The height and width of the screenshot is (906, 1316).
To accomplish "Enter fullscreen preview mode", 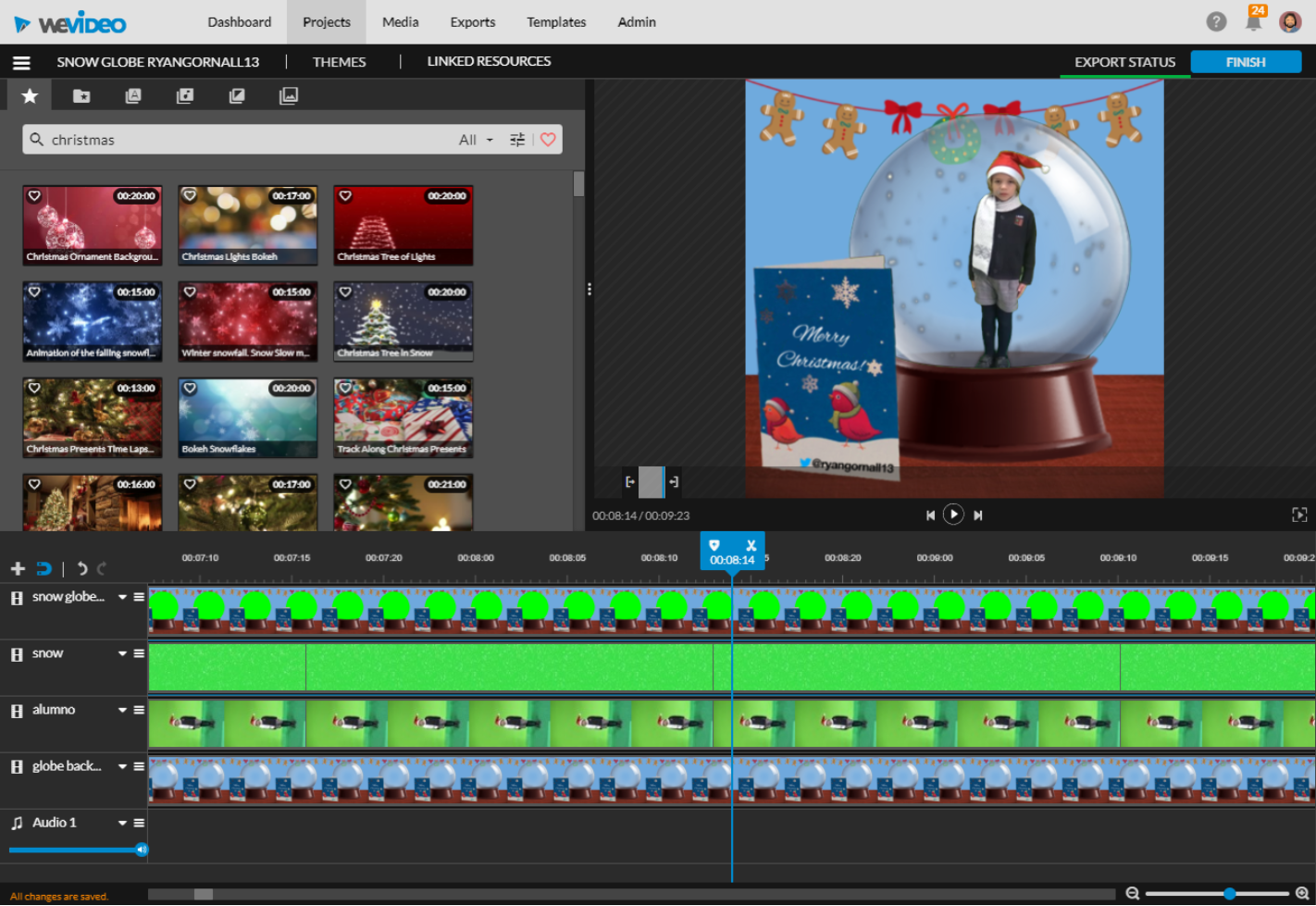I will pyautogui.click(x=1299, y=515).
